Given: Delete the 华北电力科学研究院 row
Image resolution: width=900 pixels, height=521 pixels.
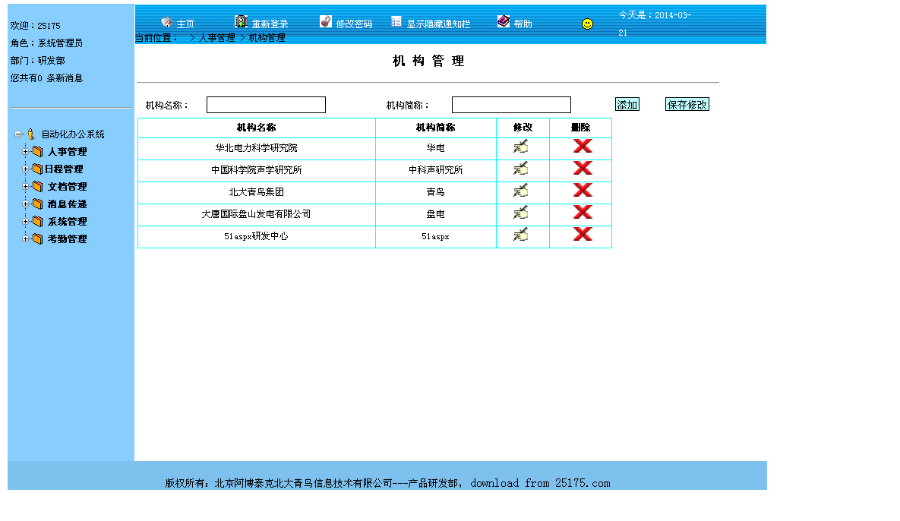Looking at the screenshot, I should point(583,146).
